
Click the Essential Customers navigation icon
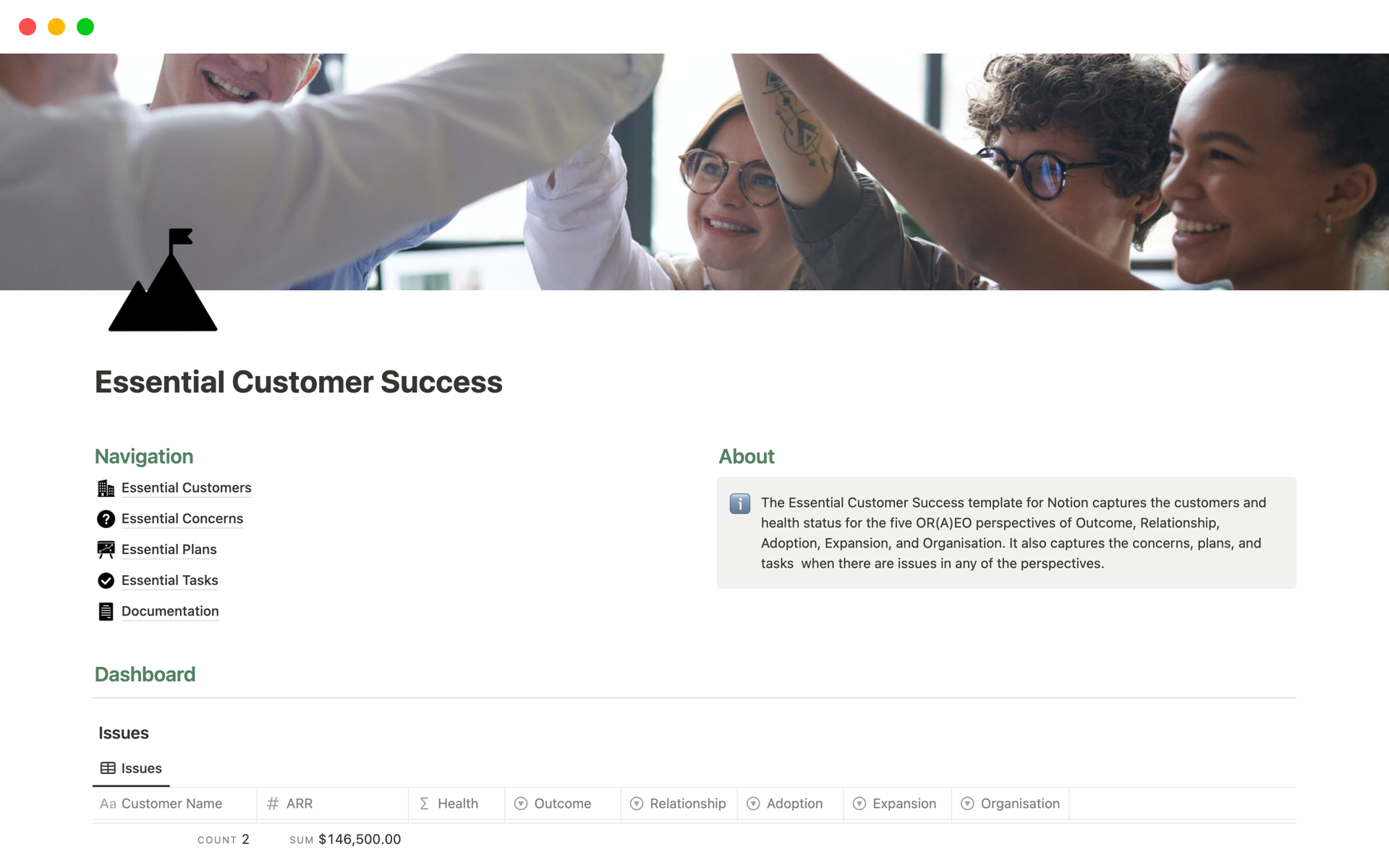pos(106,487)
